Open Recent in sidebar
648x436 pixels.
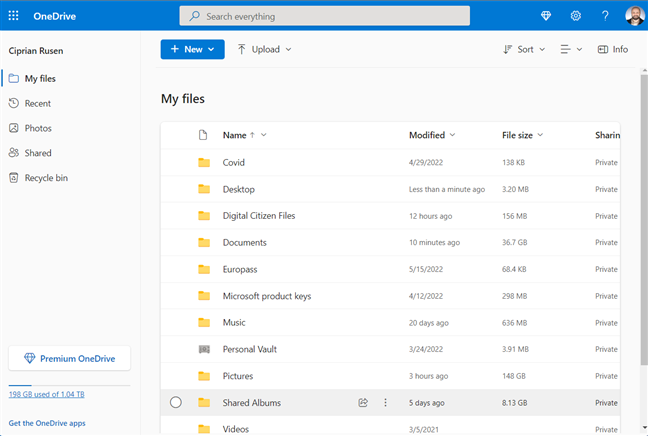click(x=38, y=103)
